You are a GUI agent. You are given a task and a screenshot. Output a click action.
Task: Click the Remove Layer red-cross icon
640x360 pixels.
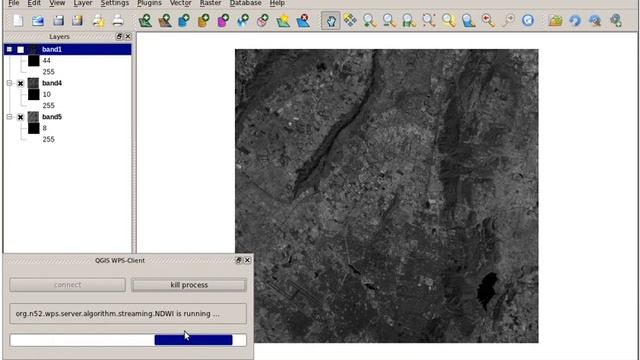303,20
